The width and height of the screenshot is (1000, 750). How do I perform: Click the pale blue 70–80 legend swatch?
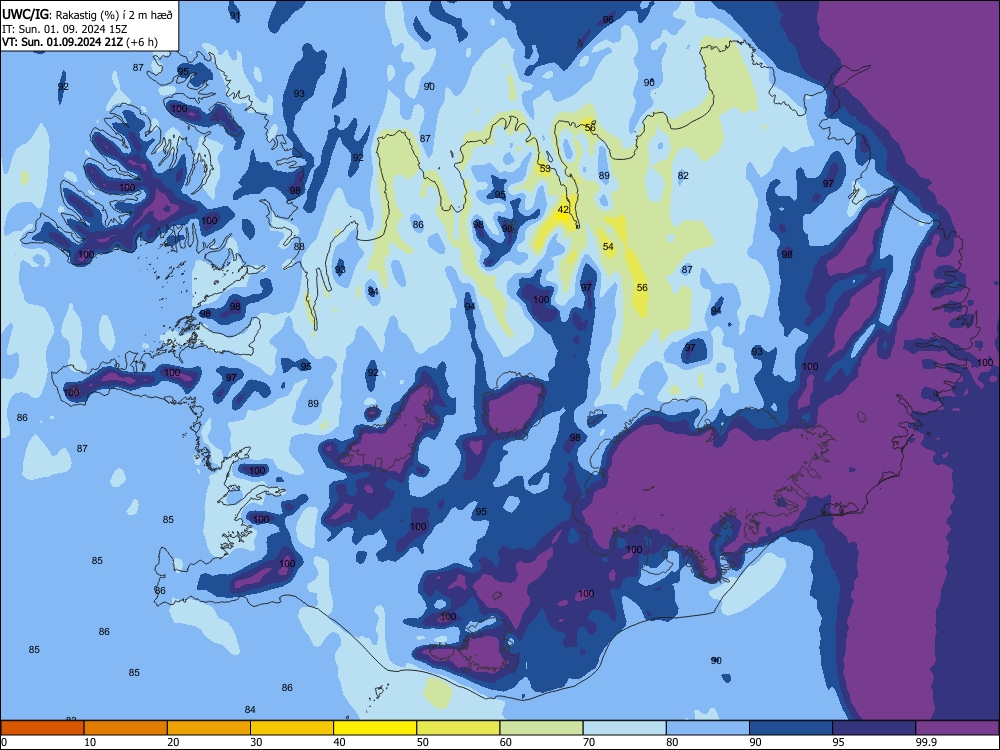(625, 728)
